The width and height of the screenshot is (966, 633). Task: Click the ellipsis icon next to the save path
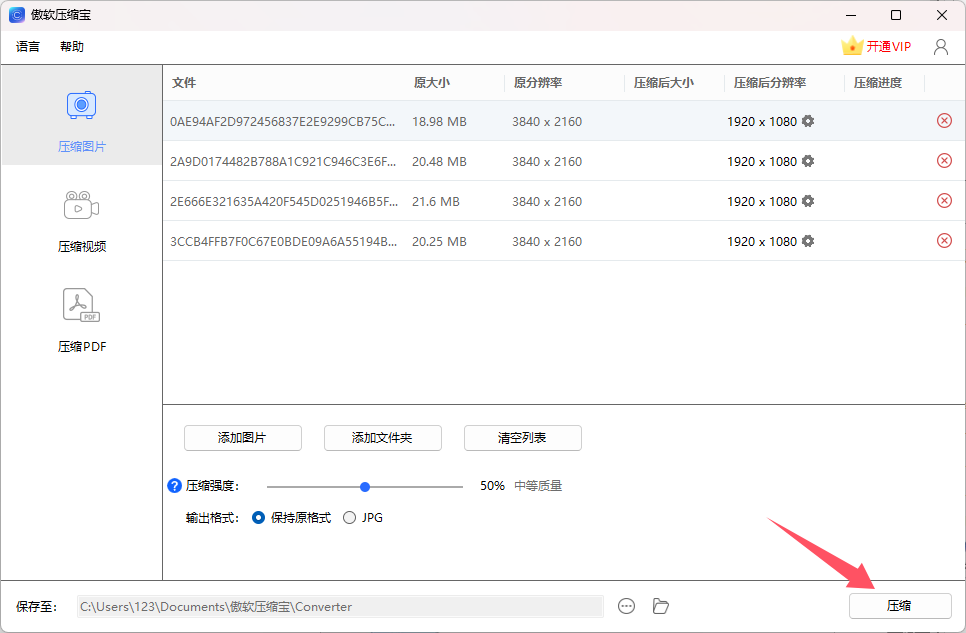click(627, 606)
